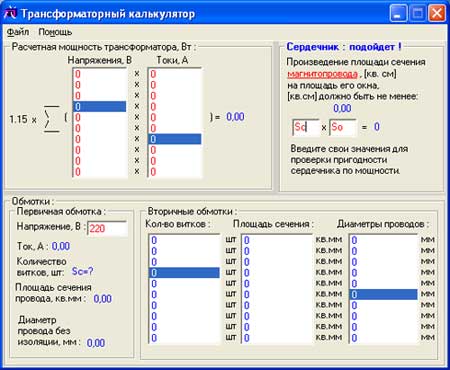The height and width of the screenshot is (370, 450).
Task: Click the So input field
Action: click(343, 127)
